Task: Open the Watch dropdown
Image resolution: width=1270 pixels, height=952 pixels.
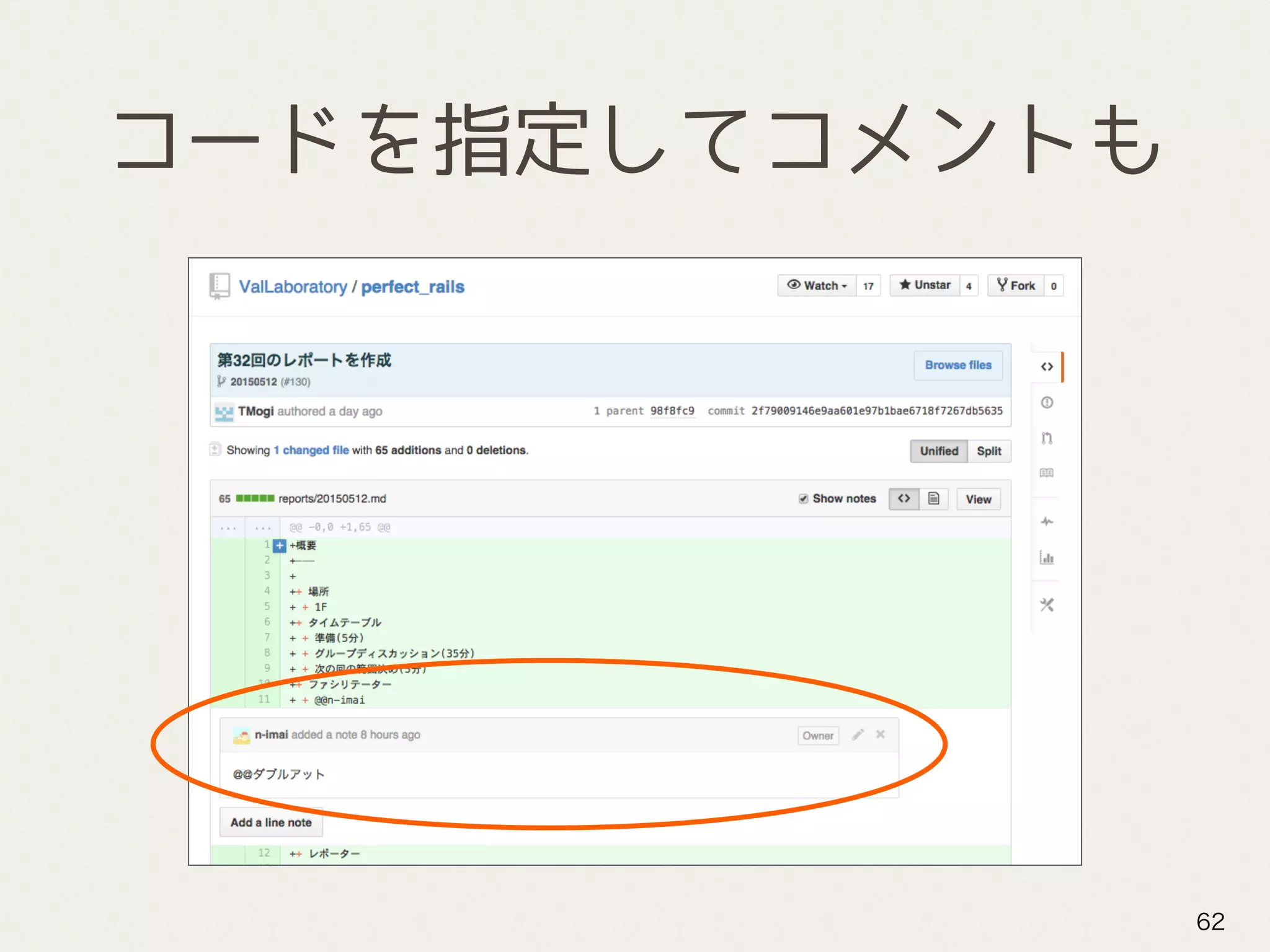Action: tap(817, 286)
